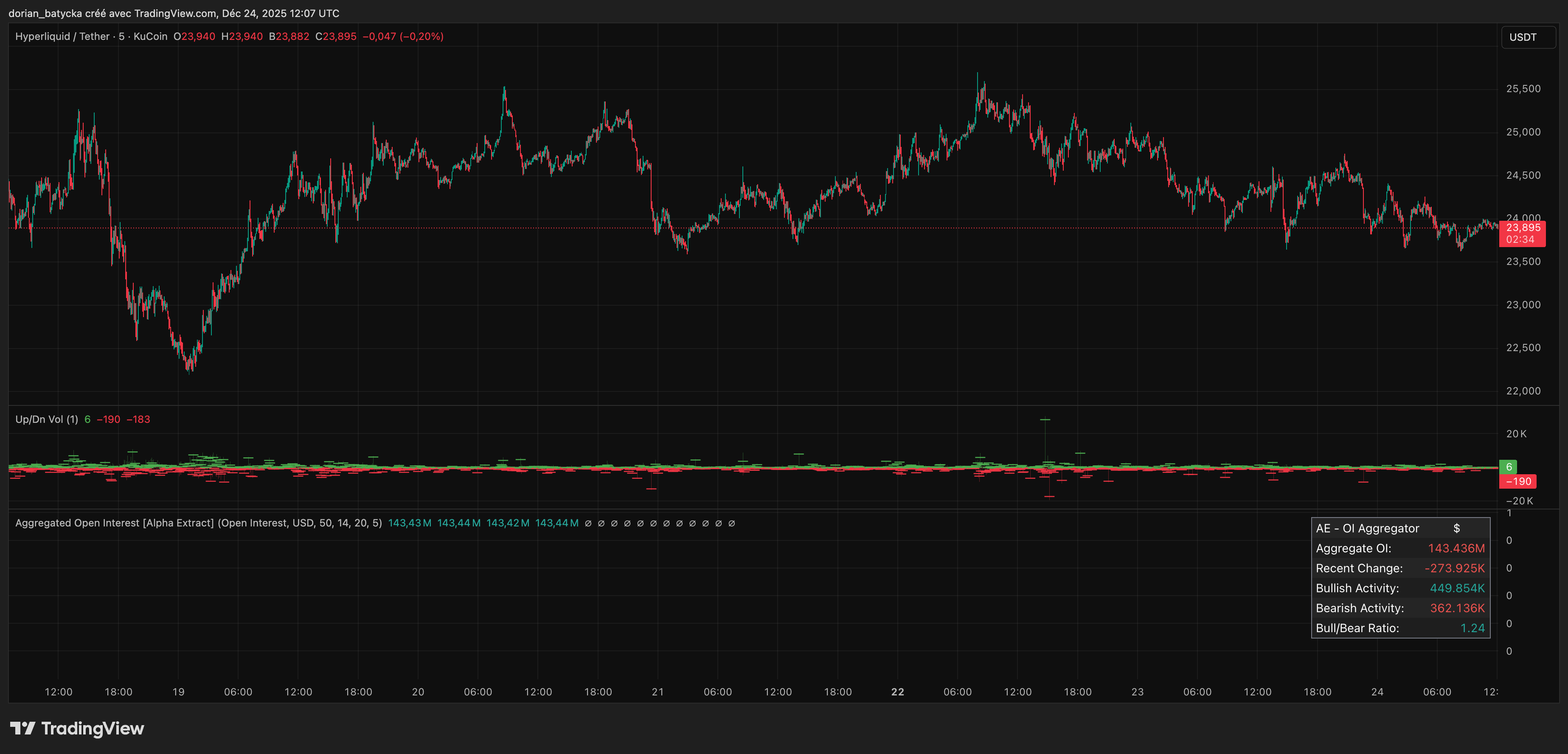Click the dollar sign in OI Aggregator header
The height and width of the screenshot is (754, 1568).
click(x=1457, y=529)
